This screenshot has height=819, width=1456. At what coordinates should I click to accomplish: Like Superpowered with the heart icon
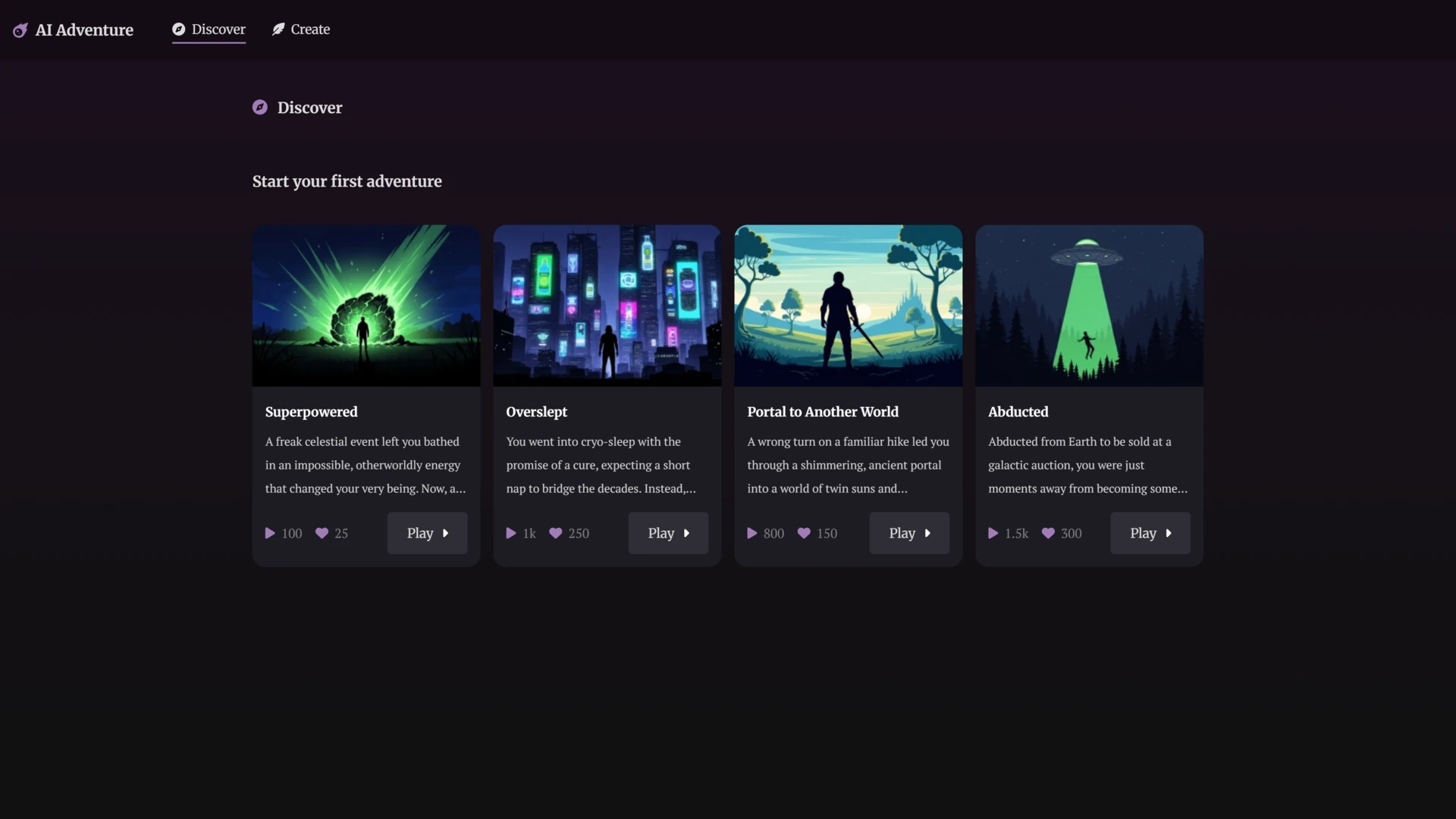click(x=322, y=534)
